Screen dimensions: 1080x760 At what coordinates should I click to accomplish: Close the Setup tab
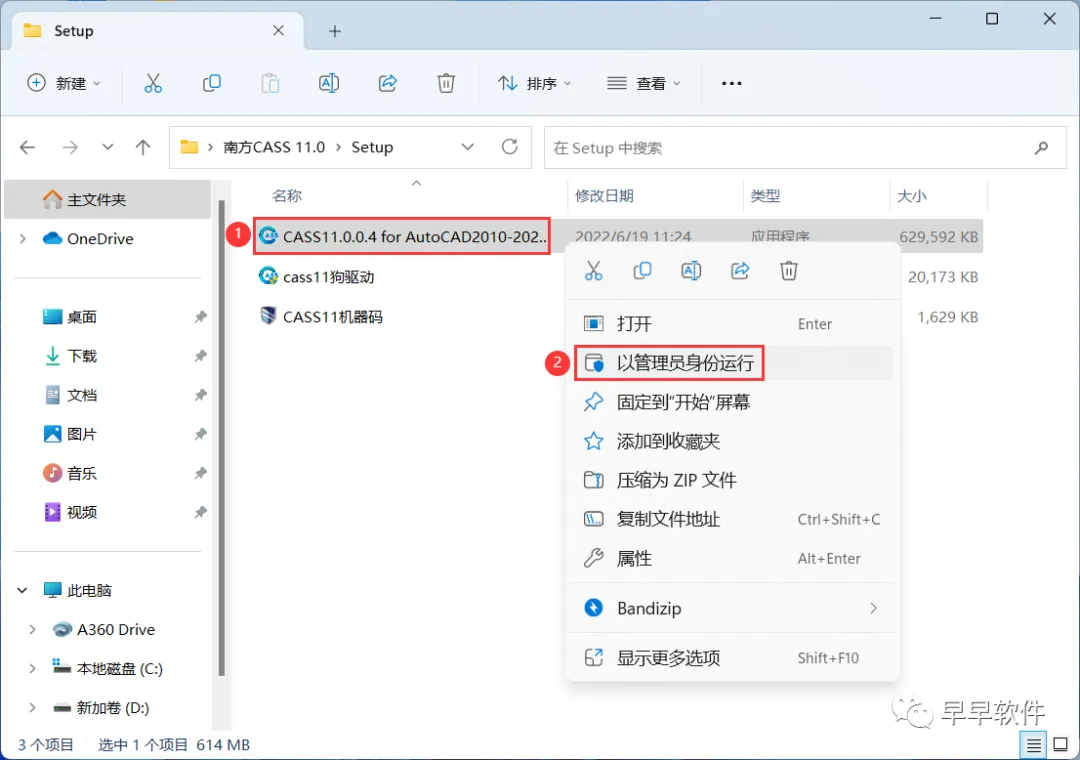[x=278, y=30]
